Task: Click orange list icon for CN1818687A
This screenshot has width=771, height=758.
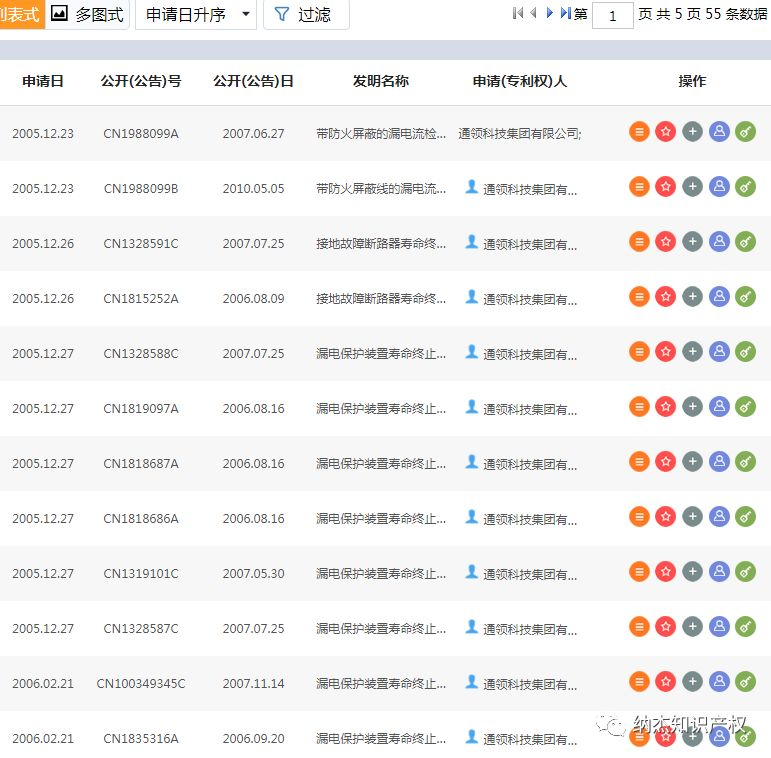Action: pos(639,462)
